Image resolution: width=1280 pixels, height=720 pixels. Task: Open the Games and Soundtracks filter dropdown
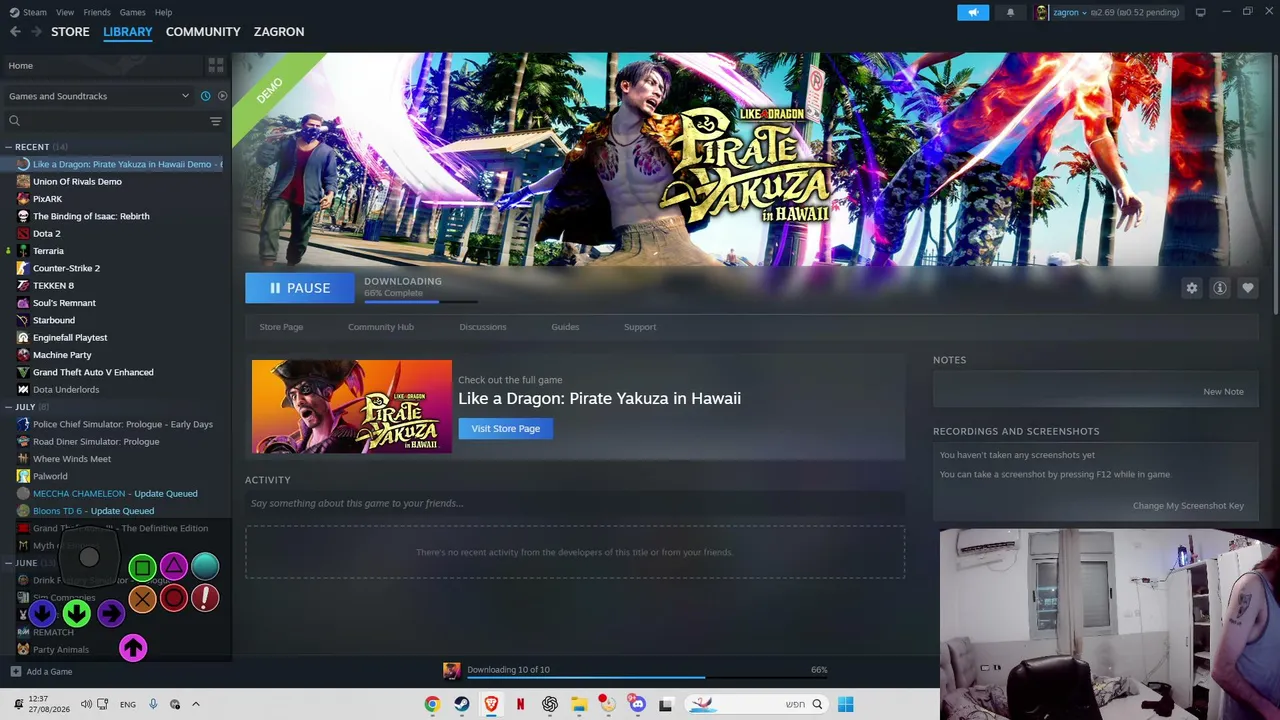(x=98, y=96)
